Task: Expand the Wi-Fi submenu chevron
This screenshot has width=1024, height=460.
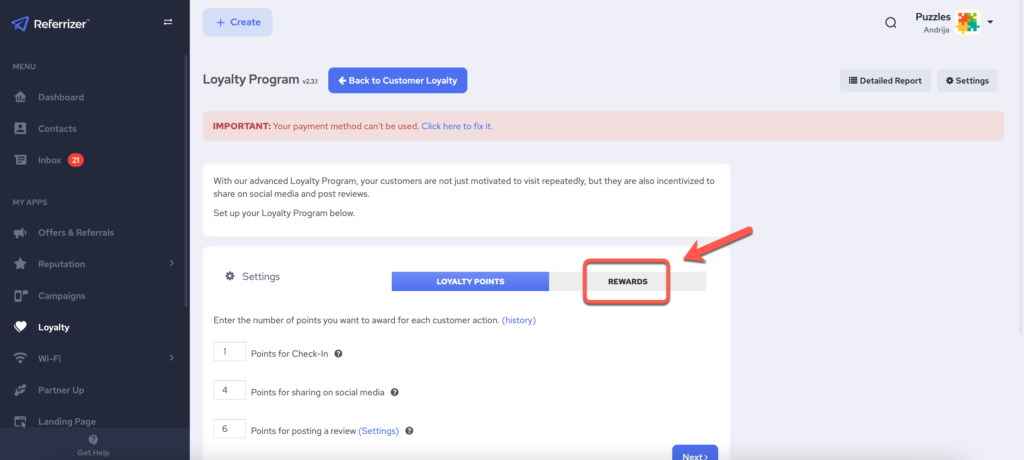Action: pyautogui.click(x=171, y=358)
